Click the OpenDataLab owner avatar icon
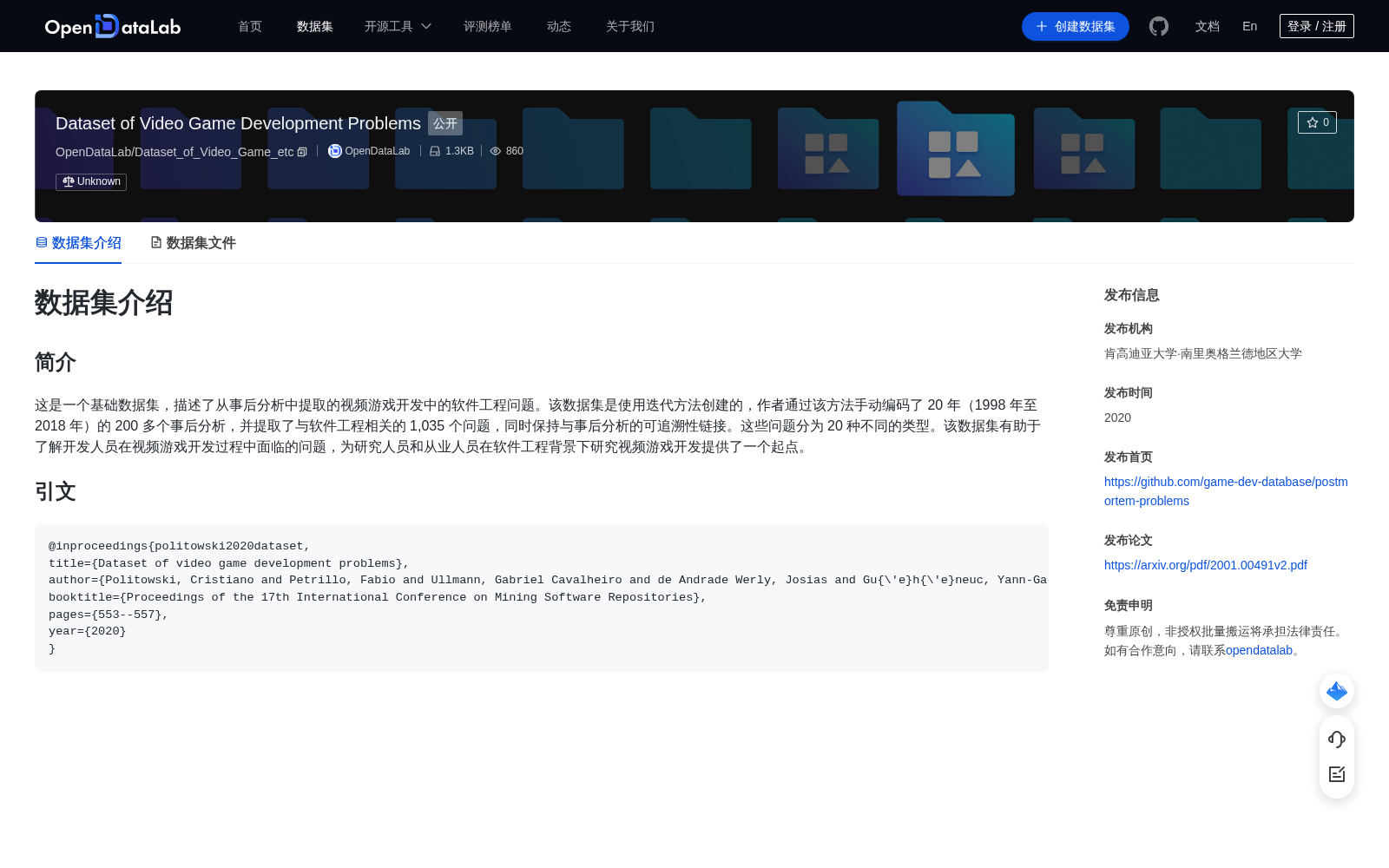 coord(334,151)
